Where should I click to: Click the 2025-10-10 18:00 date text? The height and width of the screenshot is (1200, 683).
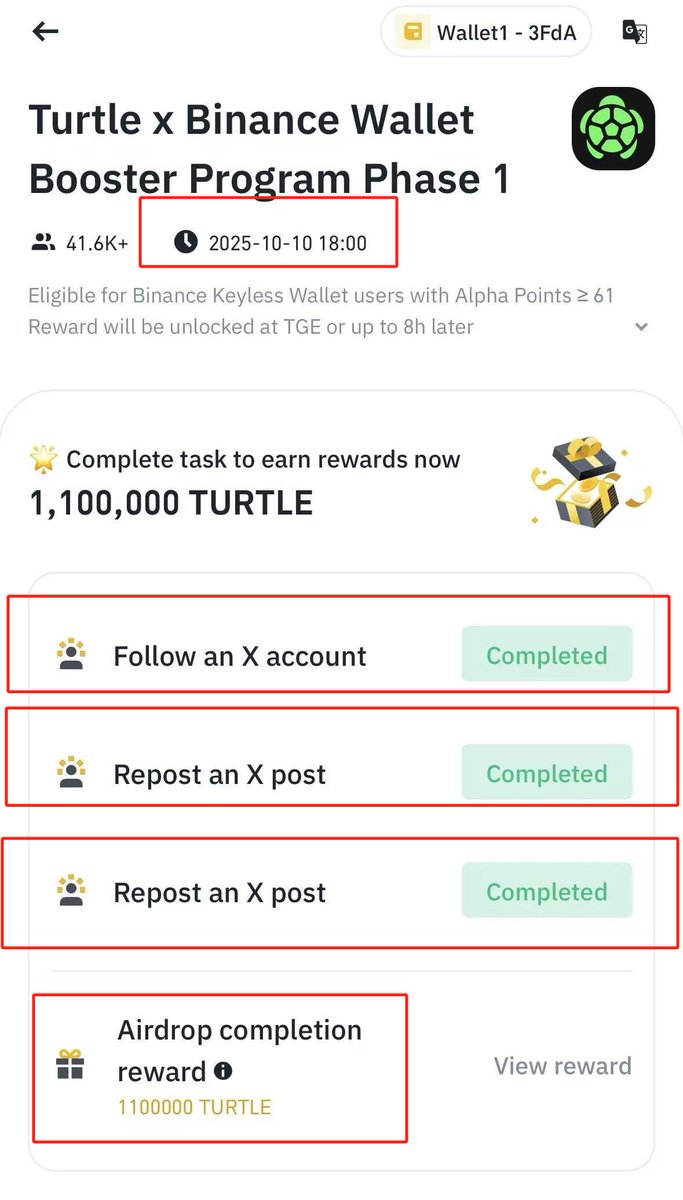pos(287,243)
